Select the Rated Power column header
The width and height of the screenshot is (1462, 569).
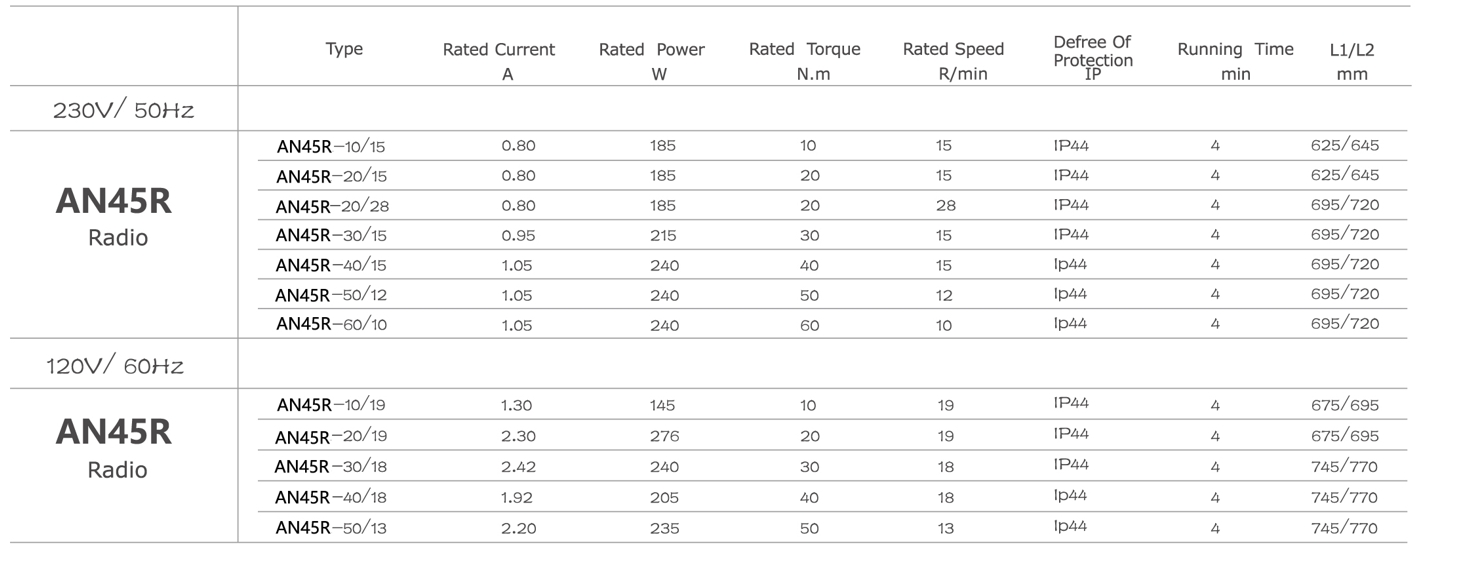pos(652,61)
